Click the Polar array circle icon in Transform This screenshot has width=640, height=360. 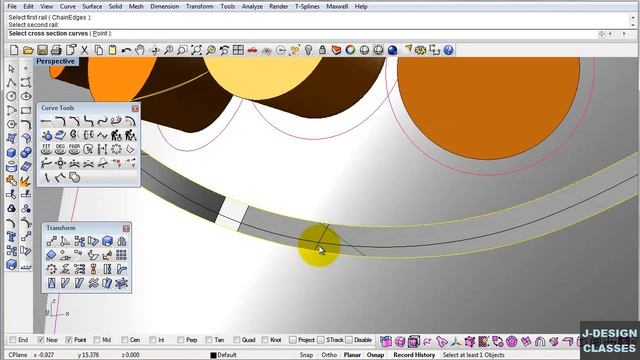point(51,269)
